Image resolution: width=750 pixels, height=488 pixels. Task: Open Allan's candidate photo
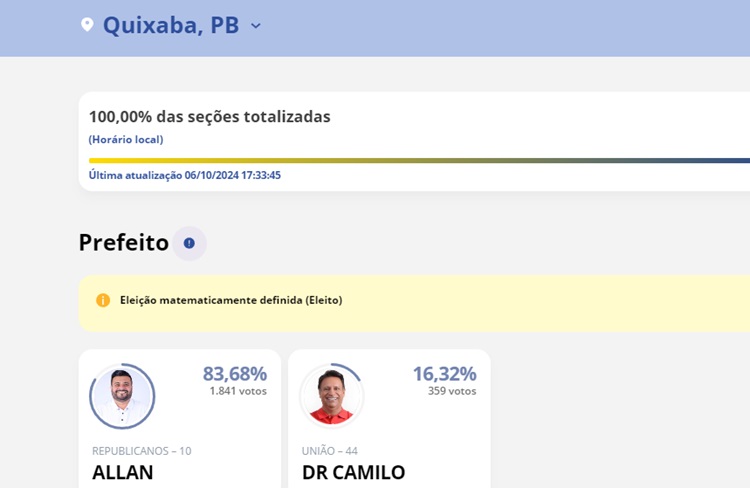coord(122,396)
